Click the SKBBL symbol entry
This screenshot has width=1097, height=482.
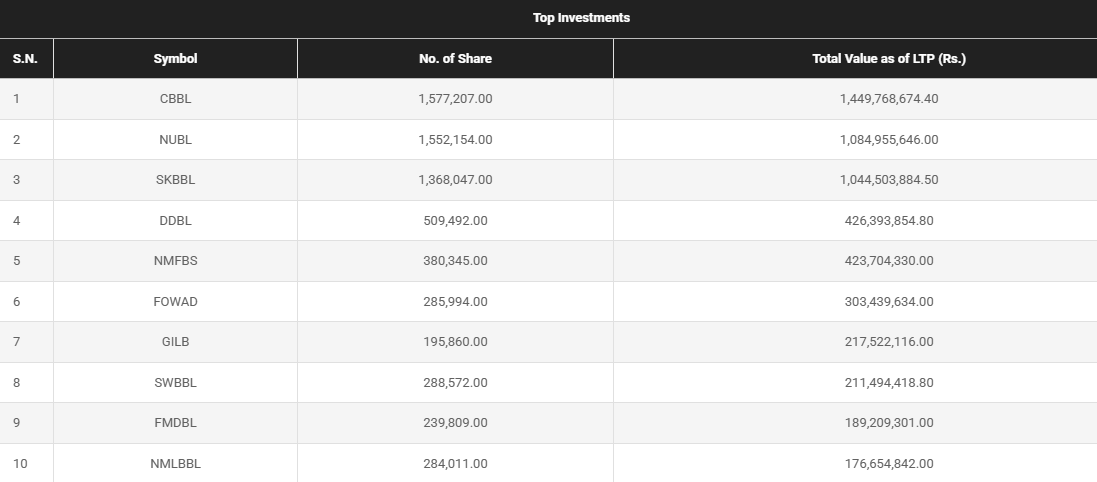[175, 180]
